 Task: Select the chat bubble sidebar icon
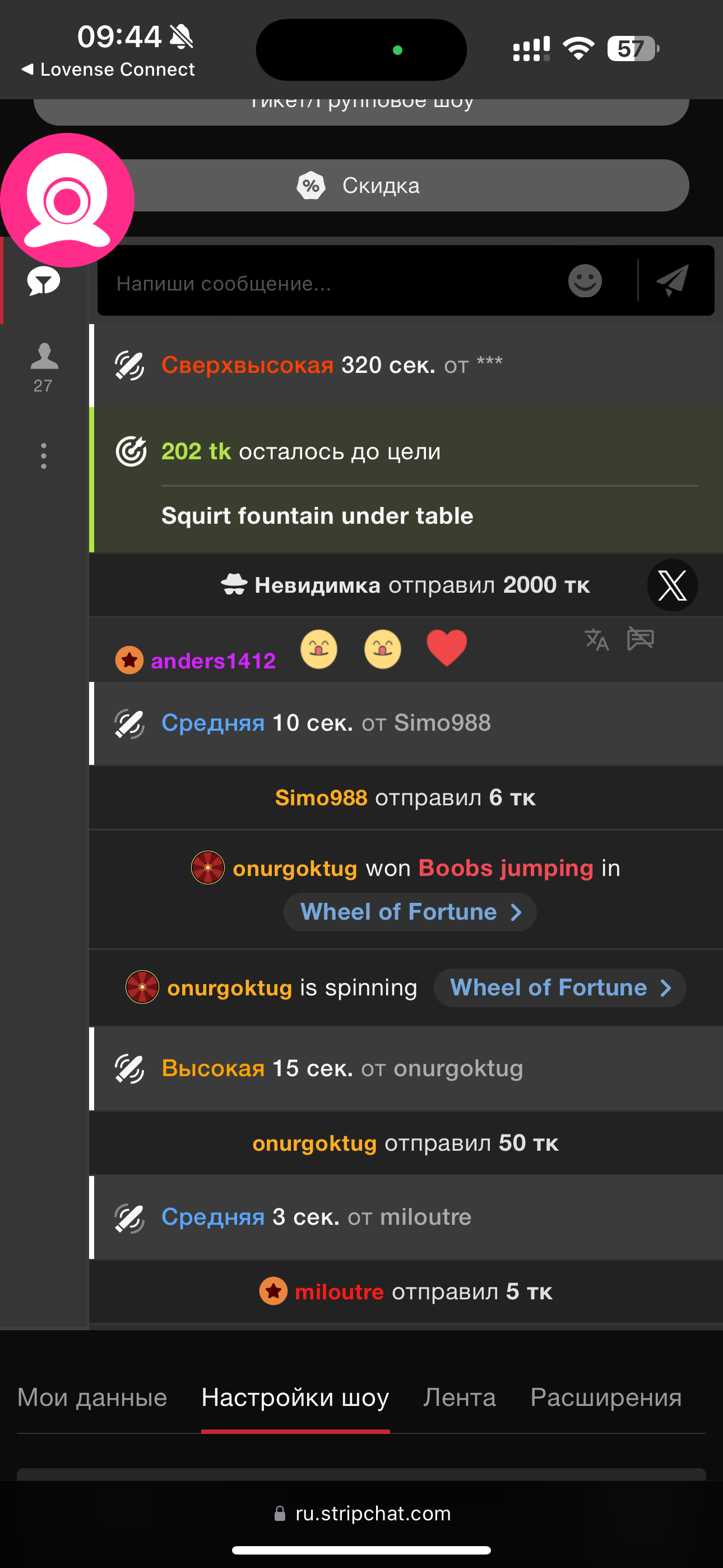tap(44, 281)
